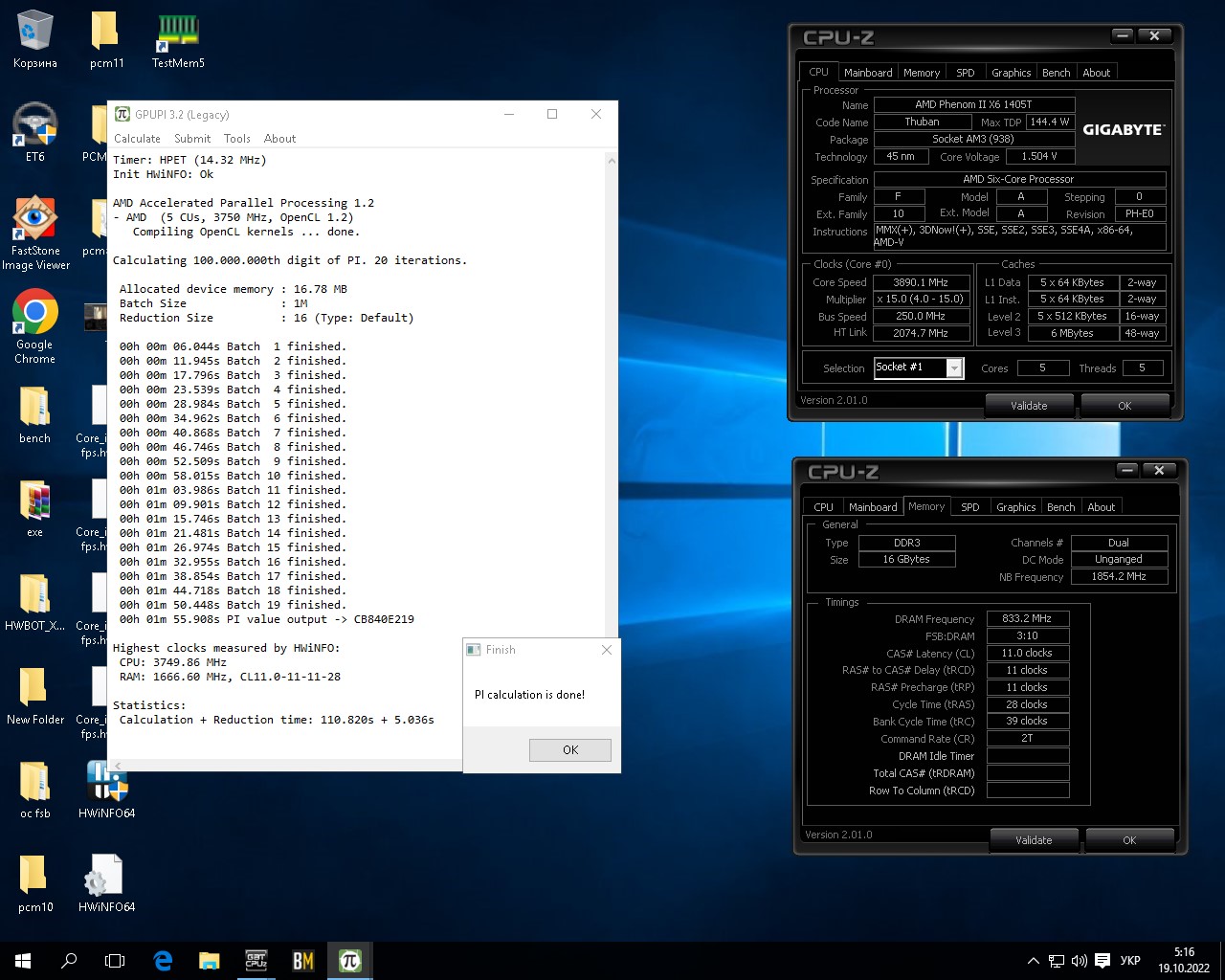Click Validate in lower CPU-Z Memory window
Screen dimensions: 1225x980
[x=1034, y=840]
